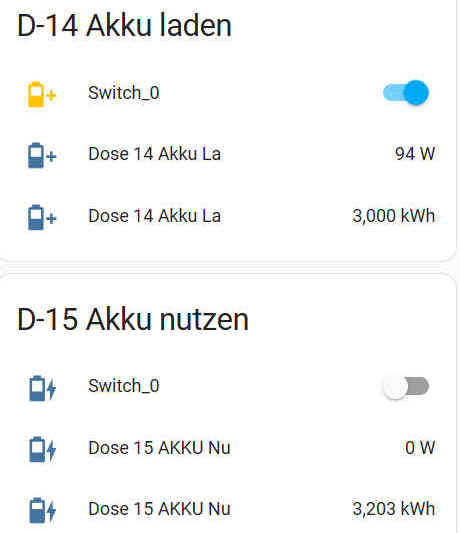Click the battery icon in the 94 W row
460x533 pixels.
tap(42, 155)
